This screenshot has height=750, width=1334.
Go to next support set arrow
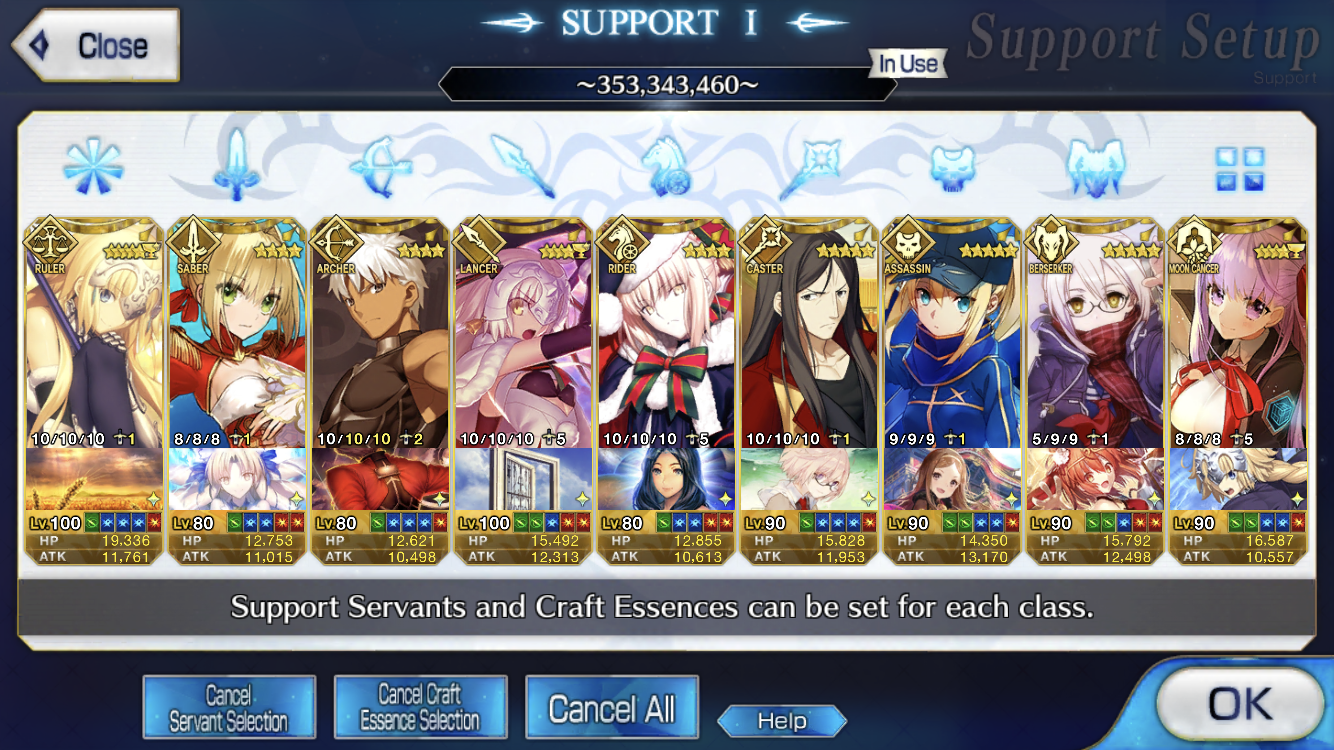tap(820, 22)
